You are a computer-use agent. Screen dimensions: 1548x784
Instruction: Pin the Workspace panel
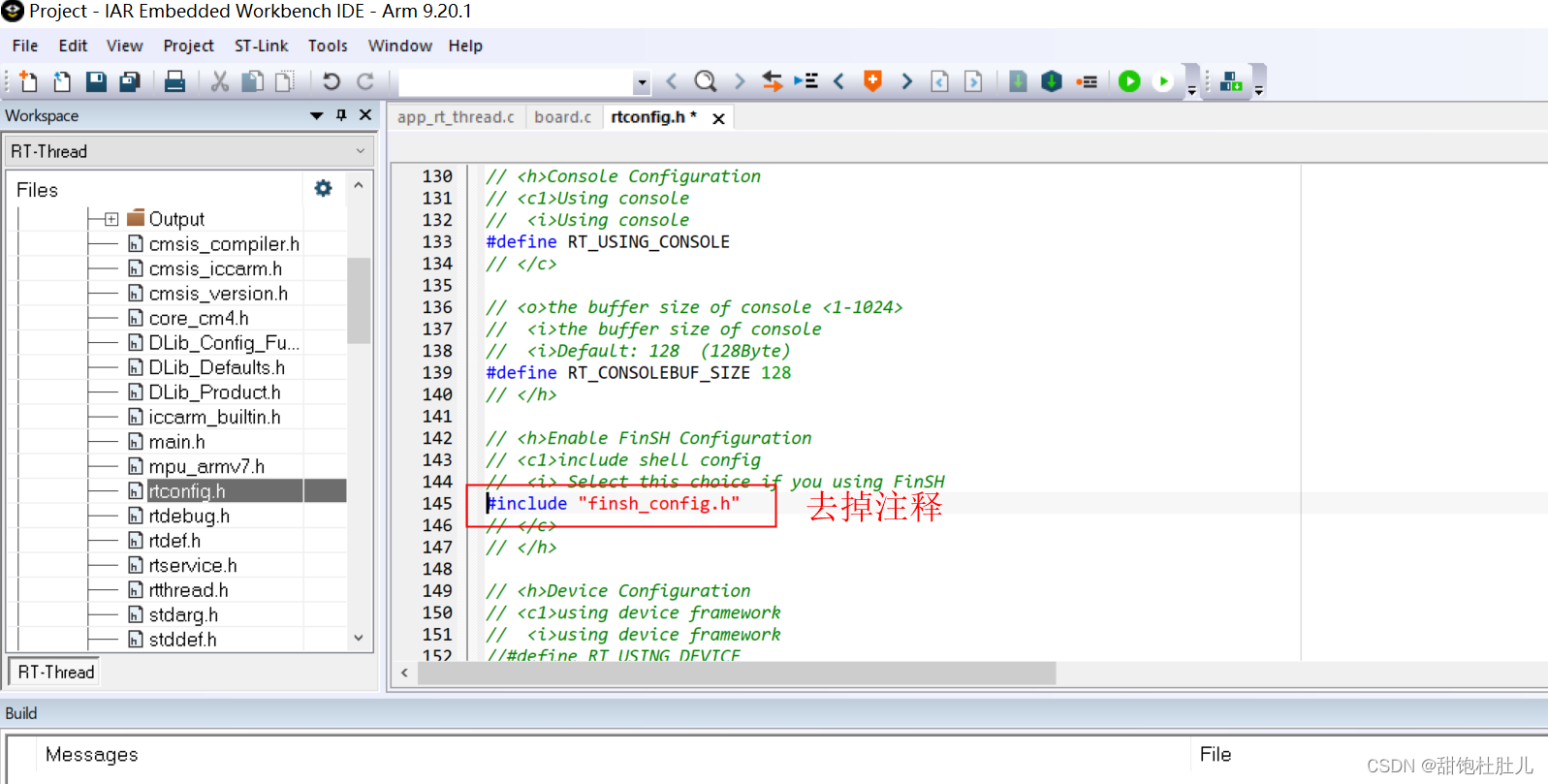341,115
